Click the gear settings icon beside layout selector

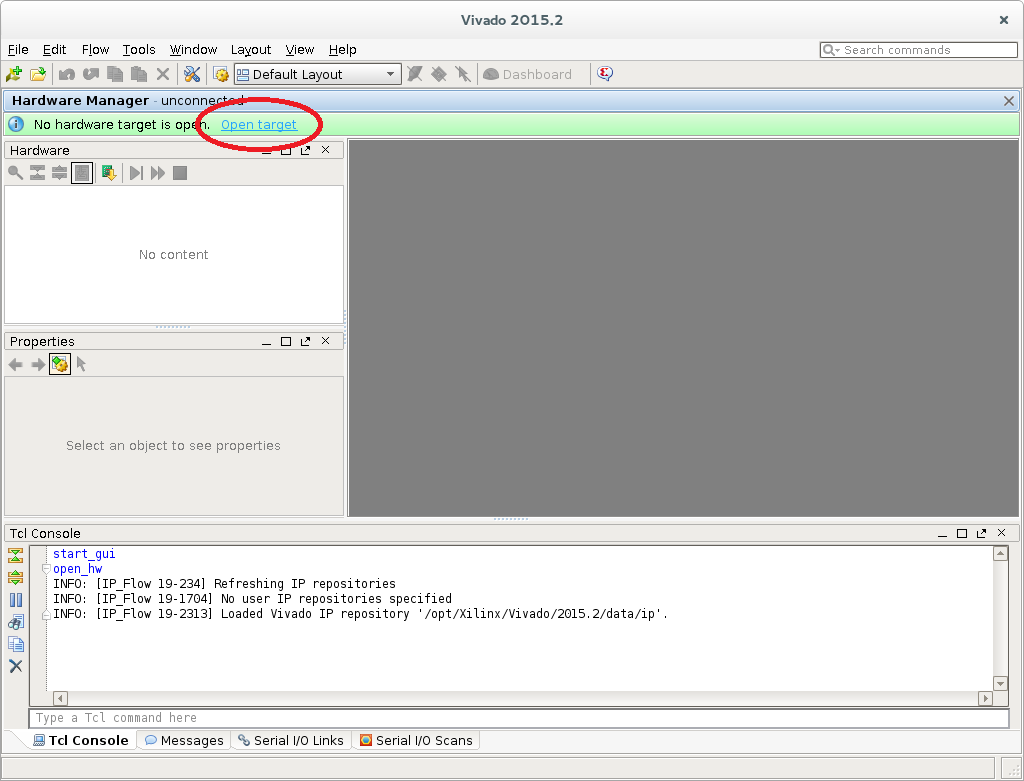(221, 74)
